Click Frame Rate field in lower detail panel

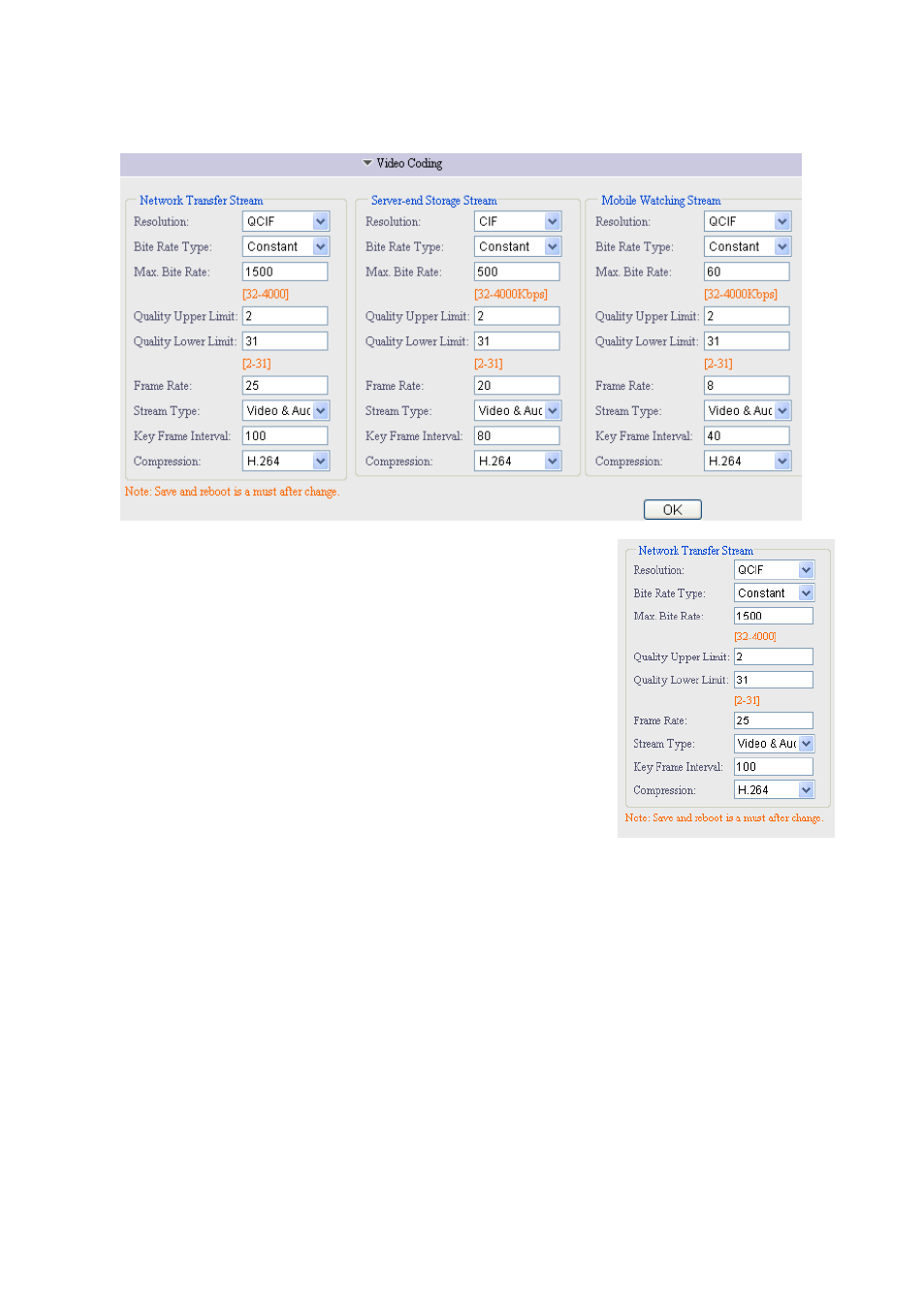pyautogui.click(x=774, y=720)
